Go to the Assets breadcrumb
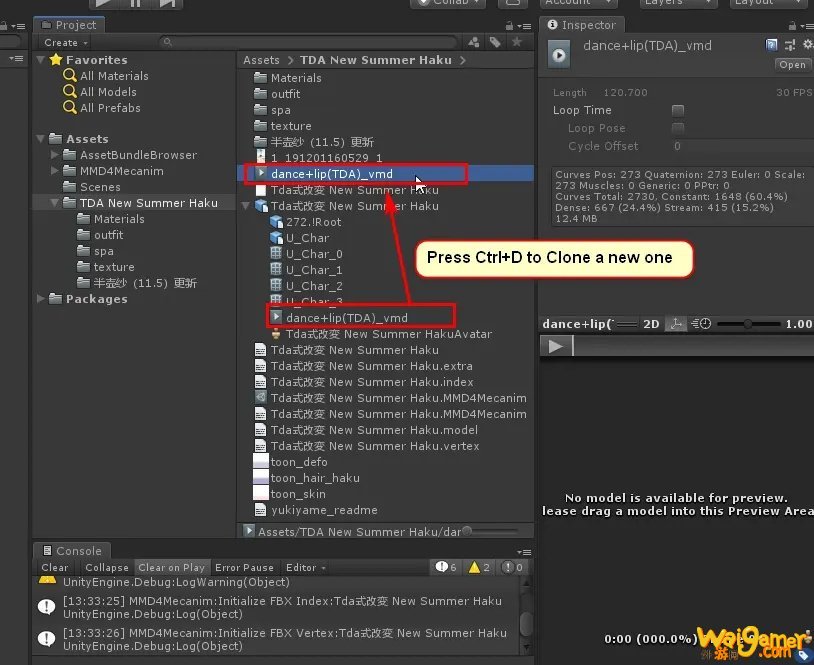Screen dimensions: 814x665 click(261, 60)
